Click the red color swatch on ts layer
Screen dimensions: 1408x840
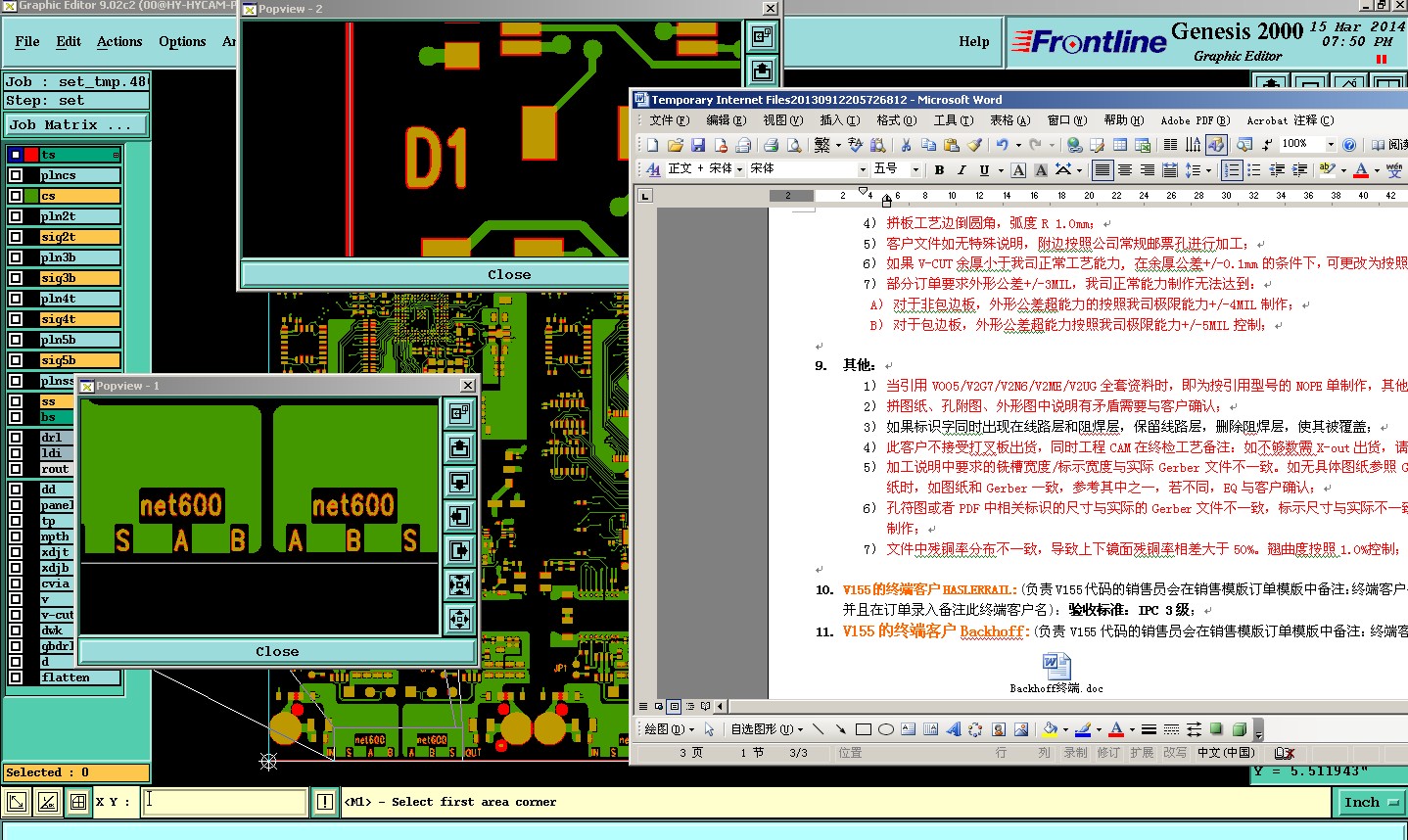[x=31, y=155]
